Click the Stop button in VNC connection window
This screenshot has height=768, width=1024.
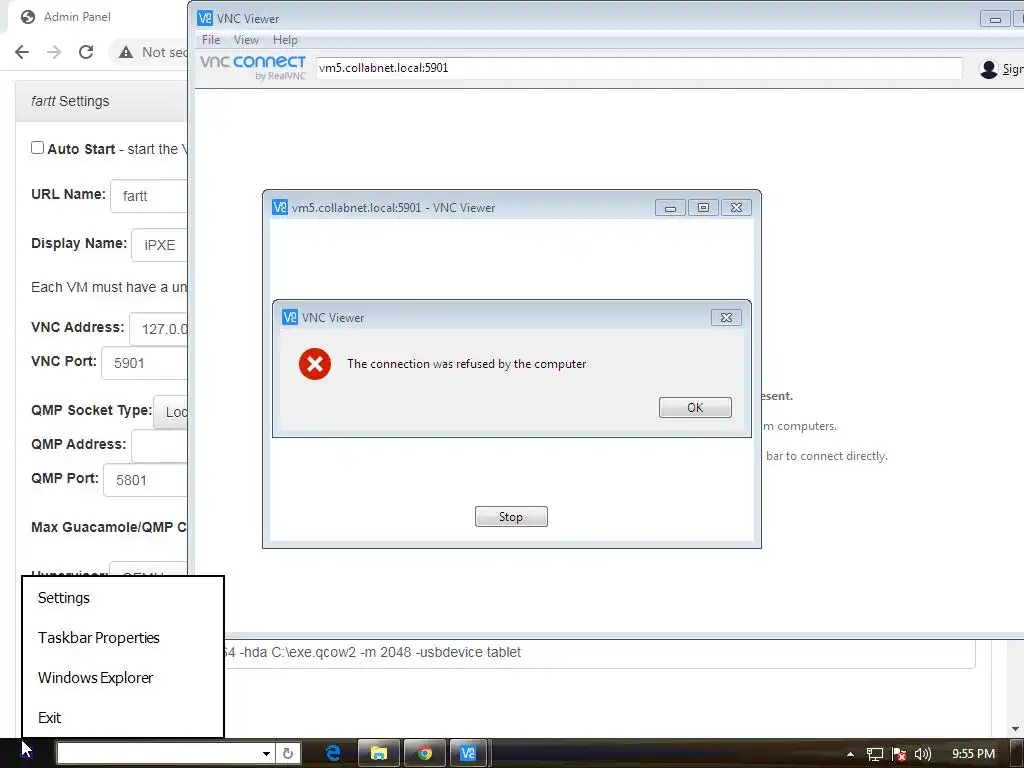pos(511,517)
